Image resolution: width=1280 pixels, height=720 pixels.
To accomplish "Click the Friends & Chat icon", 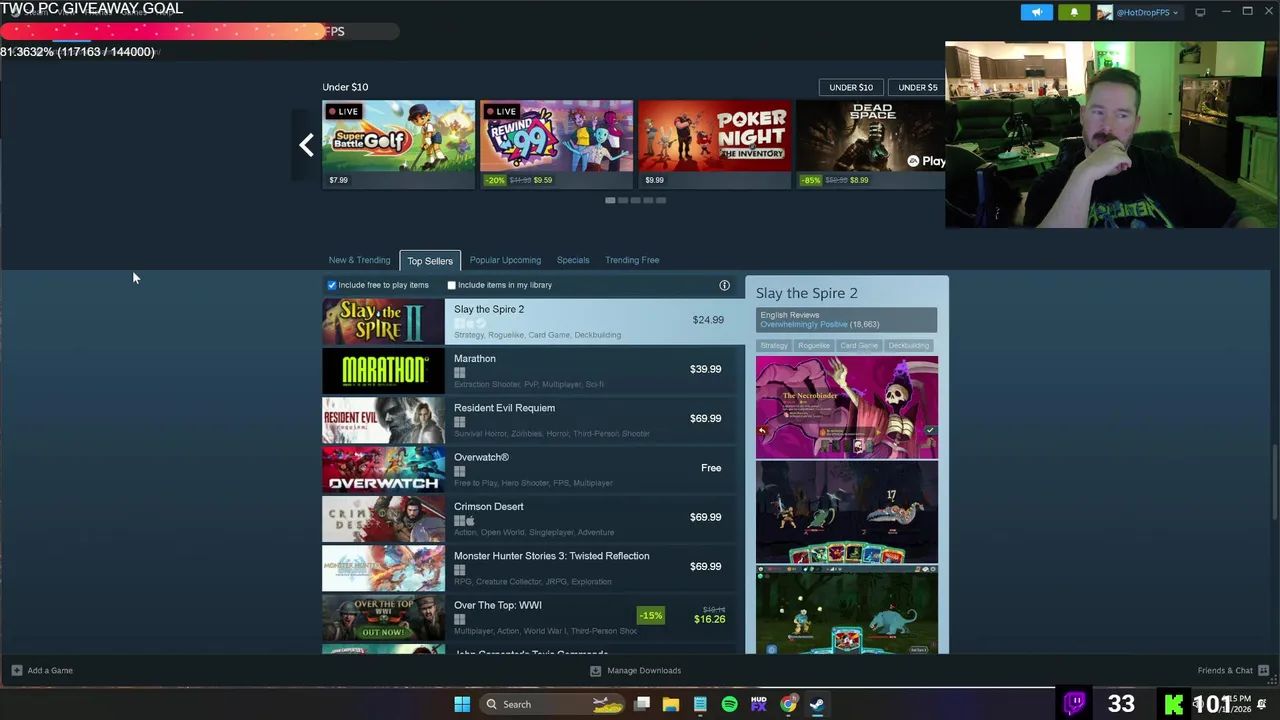I will (1263, 670).
